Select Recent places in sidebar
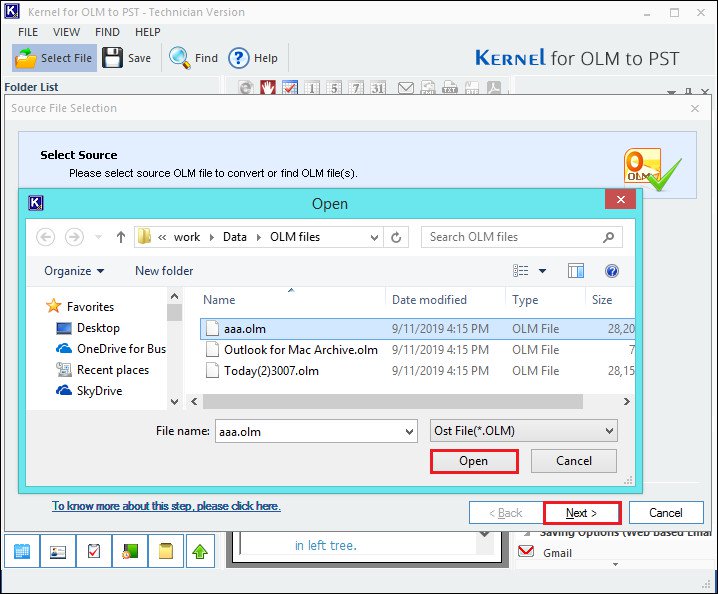 tap(103, 370)
